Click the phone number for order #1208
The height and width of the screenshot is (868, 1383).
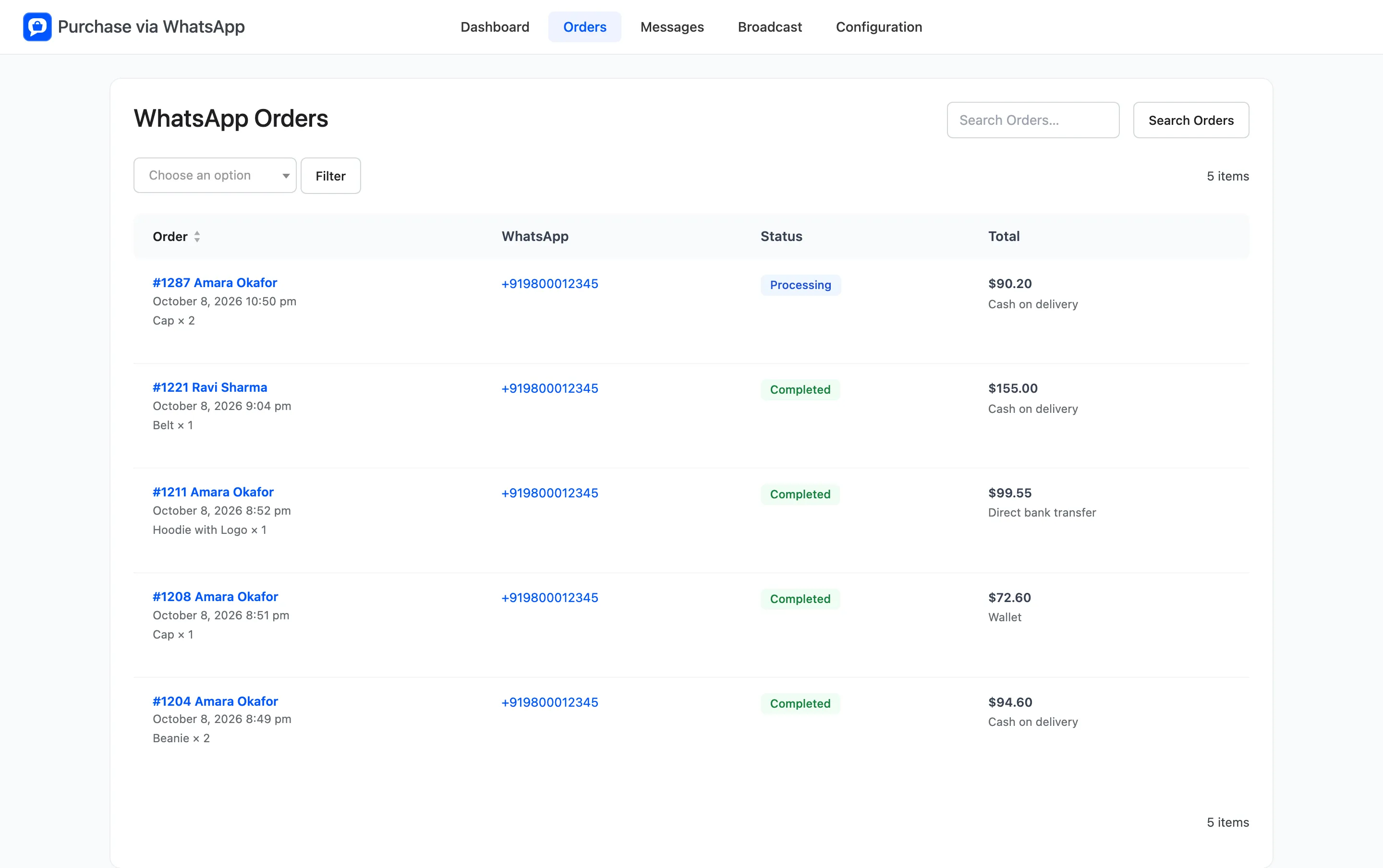[x=549, y=598]
